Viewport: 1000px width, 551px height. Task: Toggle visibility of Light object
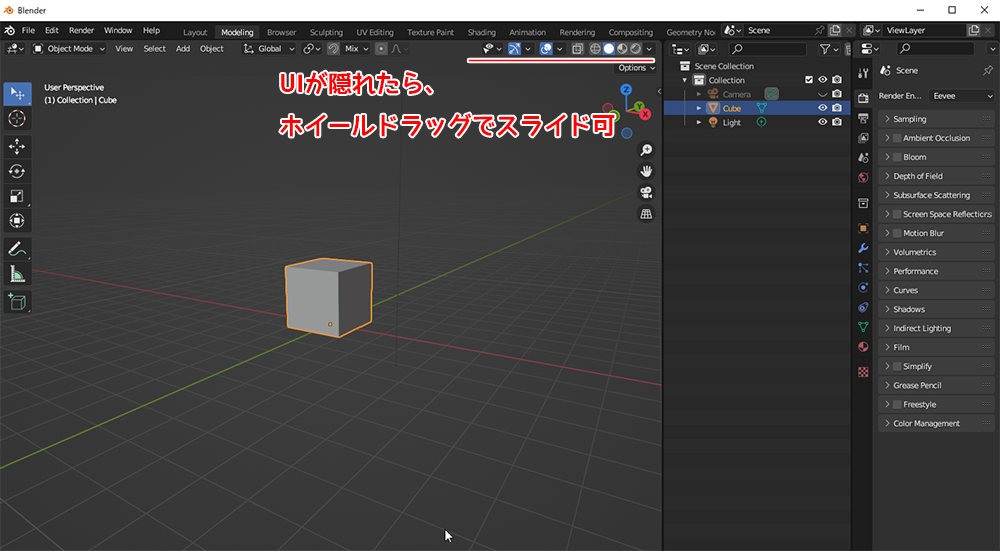point(823,122)
